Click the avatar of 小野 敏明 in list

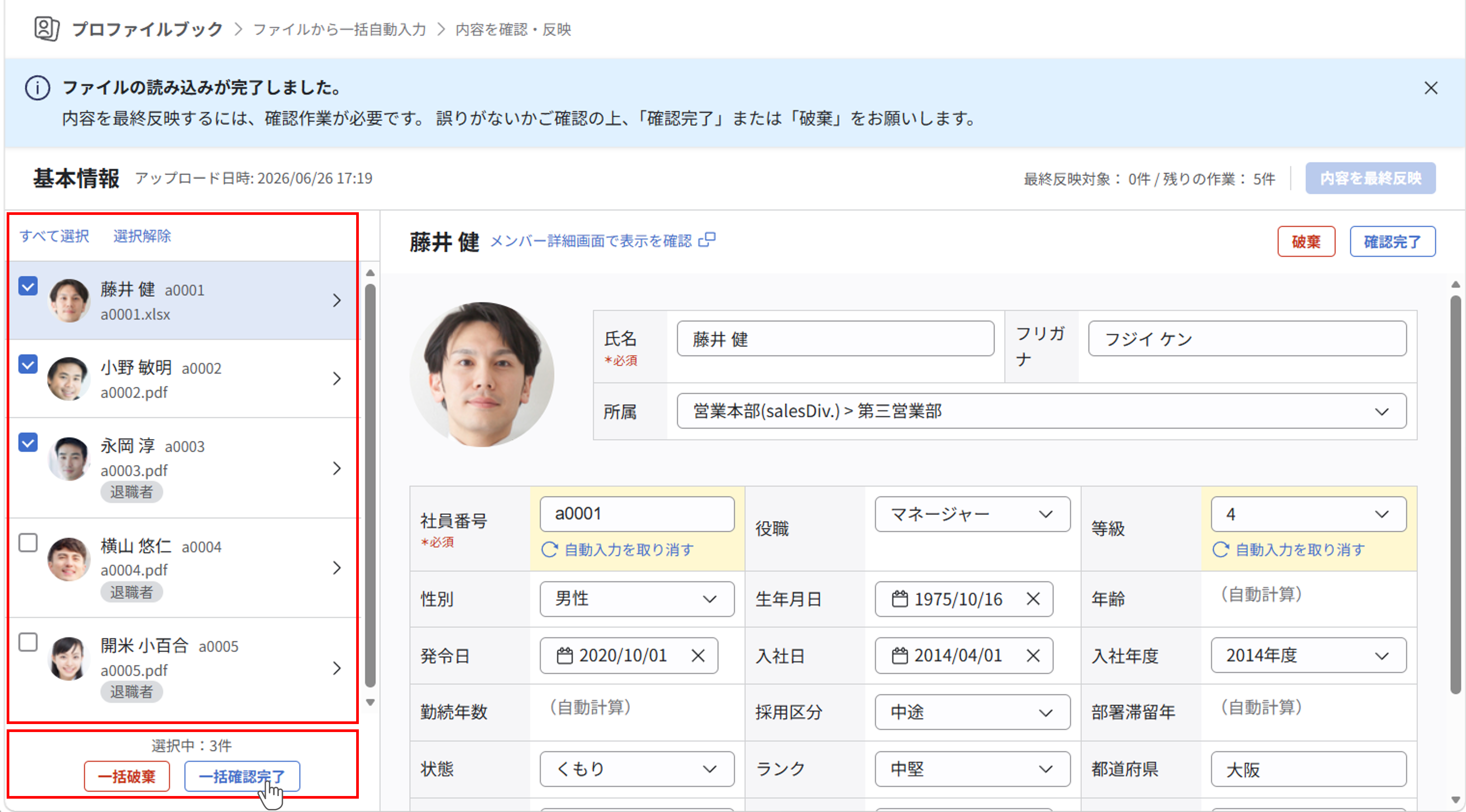pyautogui.click(x=69, y=379)
